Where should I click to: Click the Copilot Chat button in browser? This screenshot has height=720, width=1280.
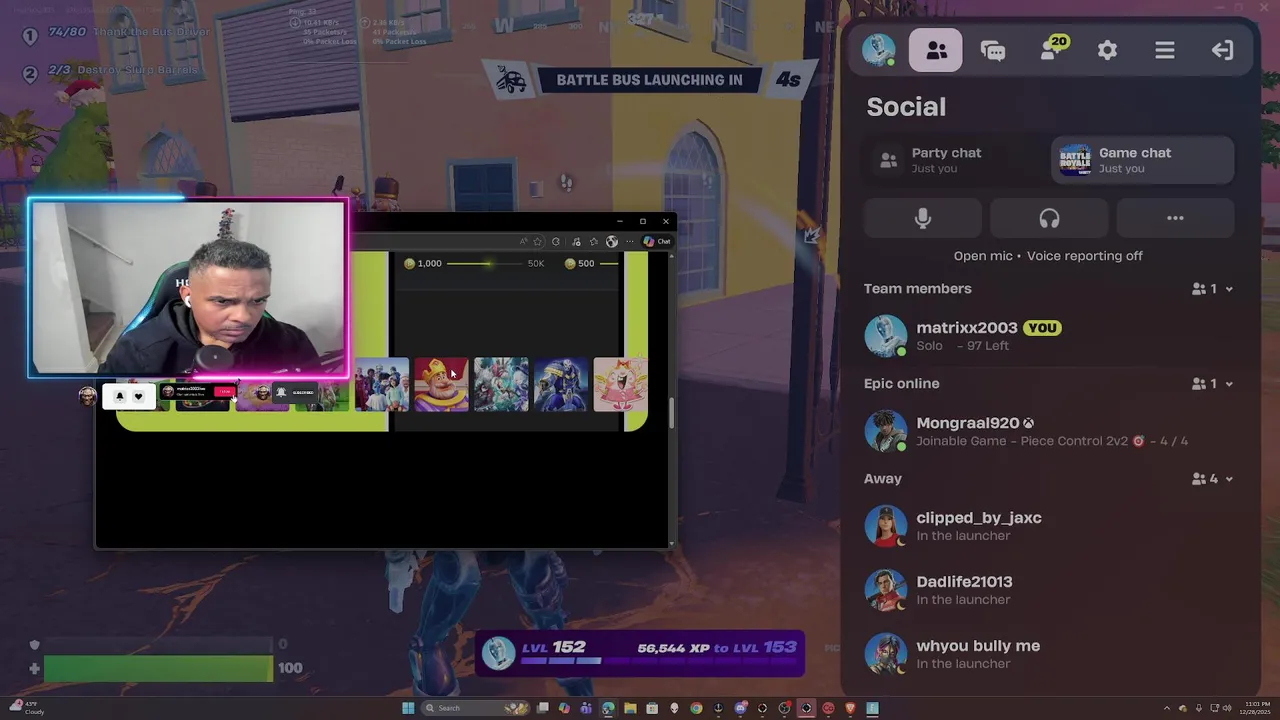657,241
